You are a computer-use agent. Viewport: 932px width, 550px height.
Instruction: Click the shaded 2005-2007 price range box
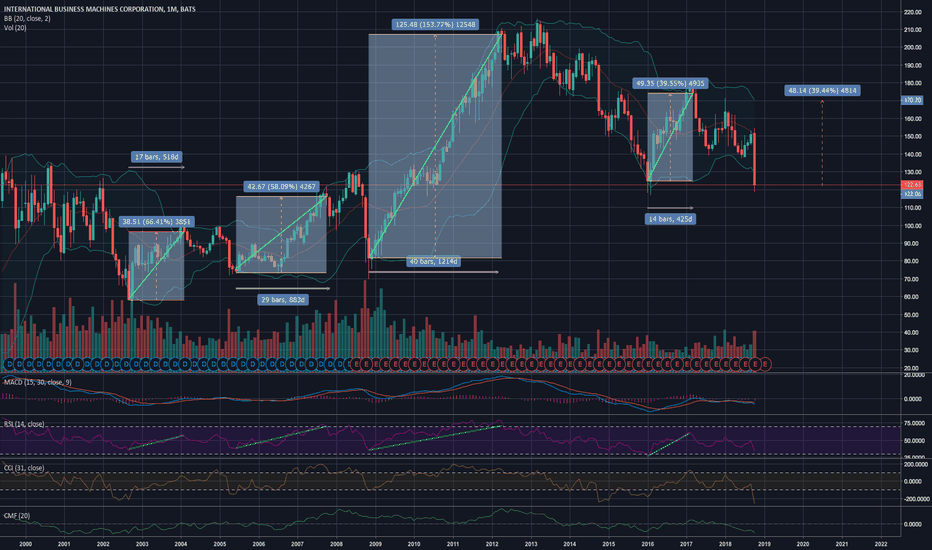coord(281,234)
